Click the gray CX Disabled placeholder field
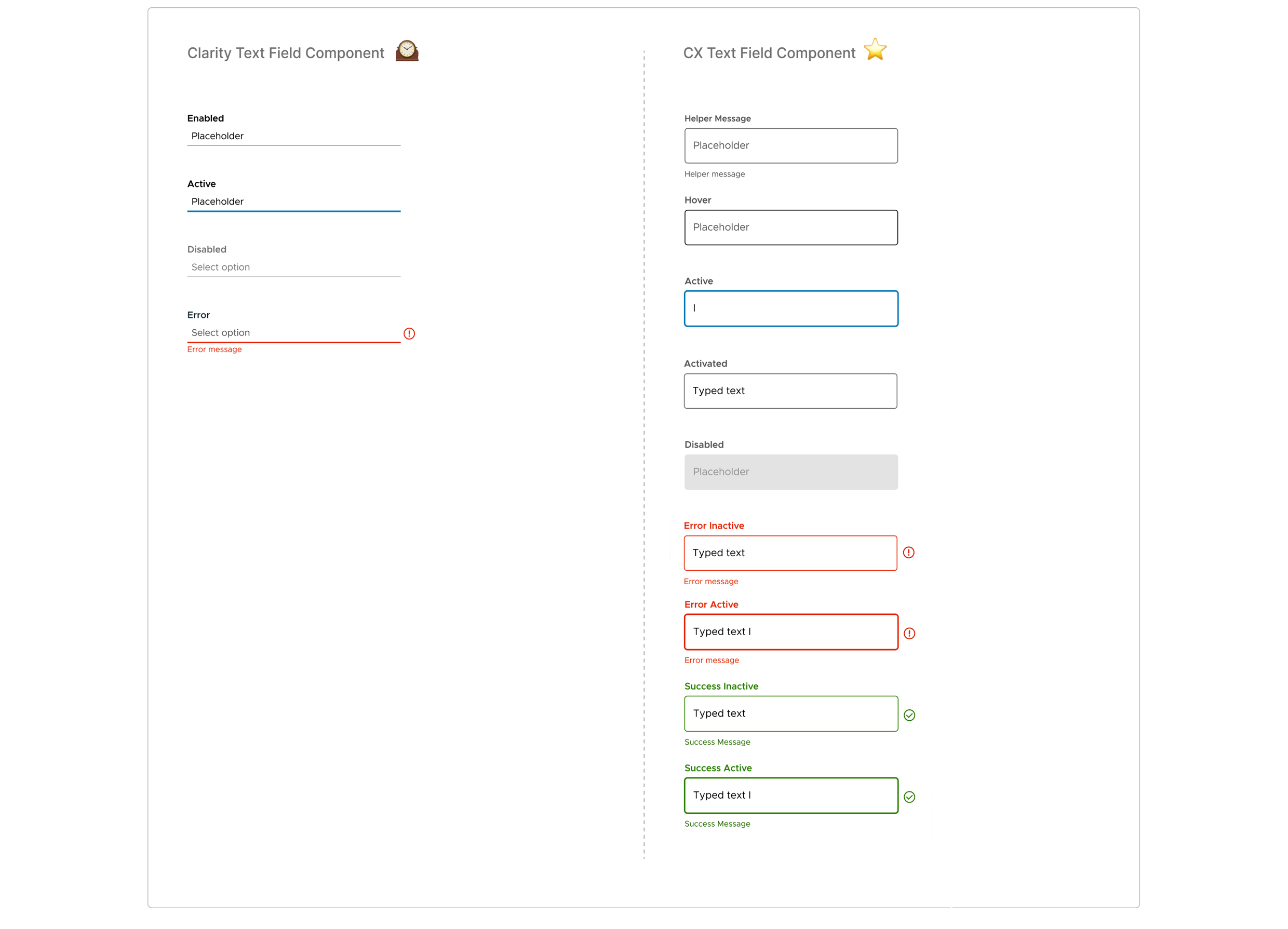1288x929 pixels. [x=790, y=472]
